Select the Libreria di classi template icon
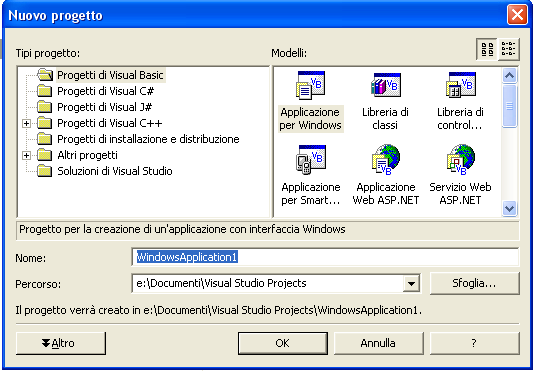Viewport: 533px width, 371px height. (385, 85)
